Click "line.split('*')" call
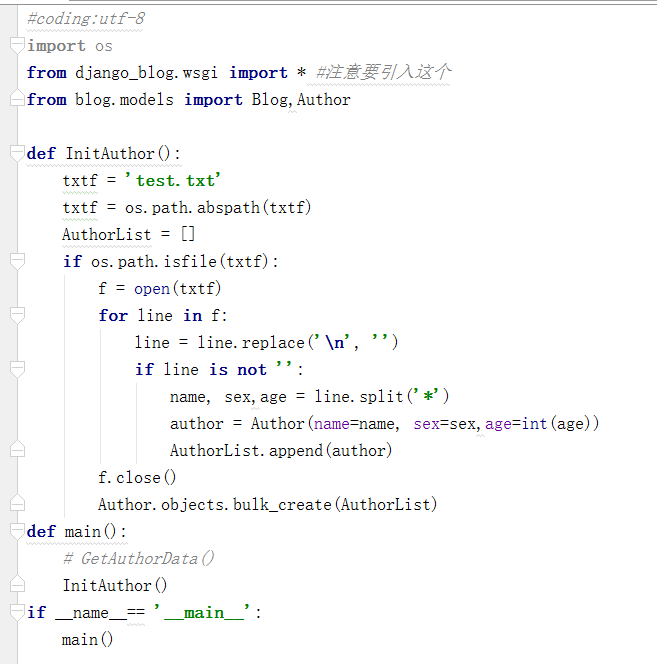Screen dimensions: 657x664 pyautogui.click(x=381, y=396)
